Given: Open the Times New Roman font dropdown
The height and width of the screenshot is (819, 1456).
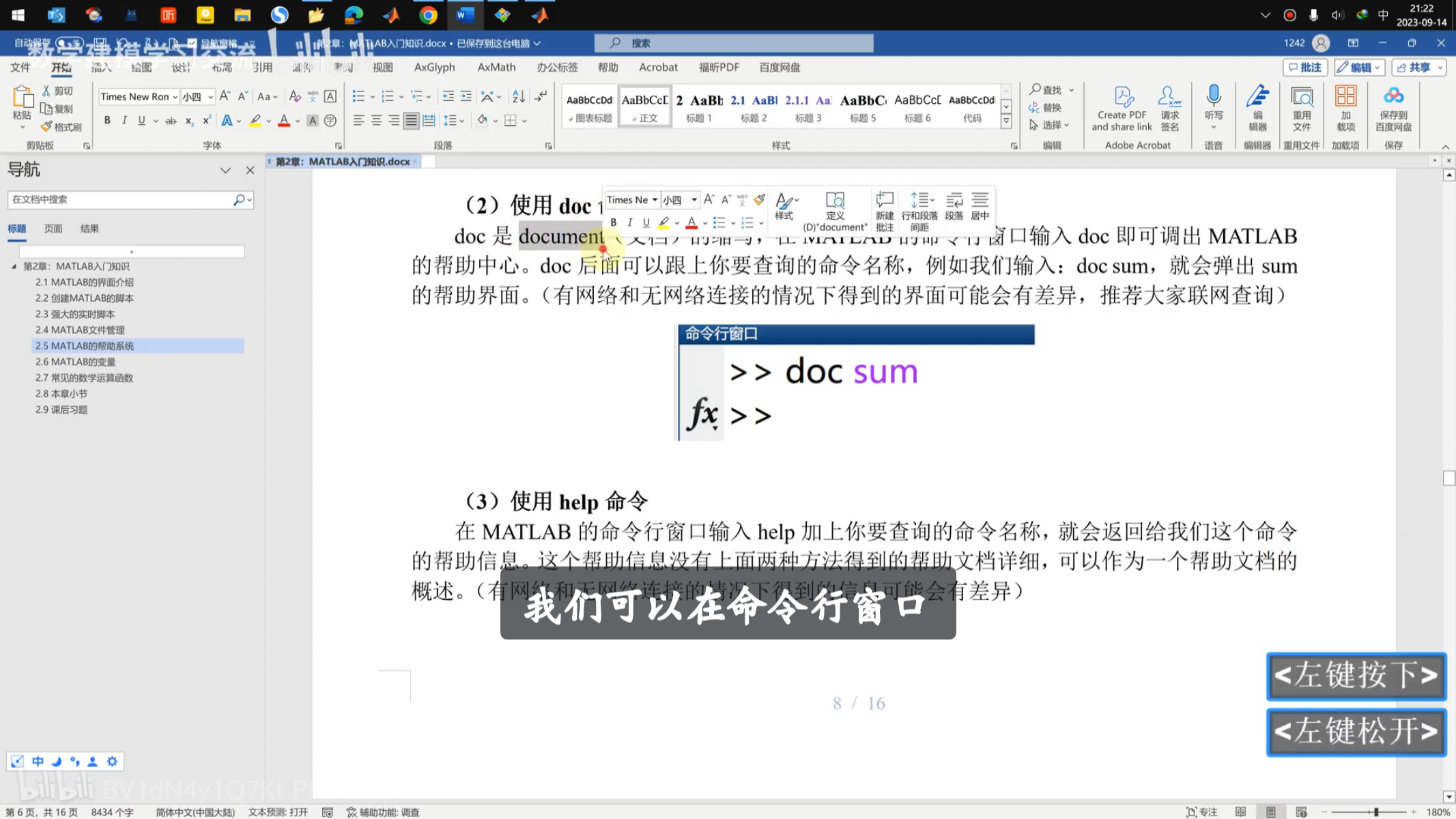Looking at the screenshot, I should (175, 97).
